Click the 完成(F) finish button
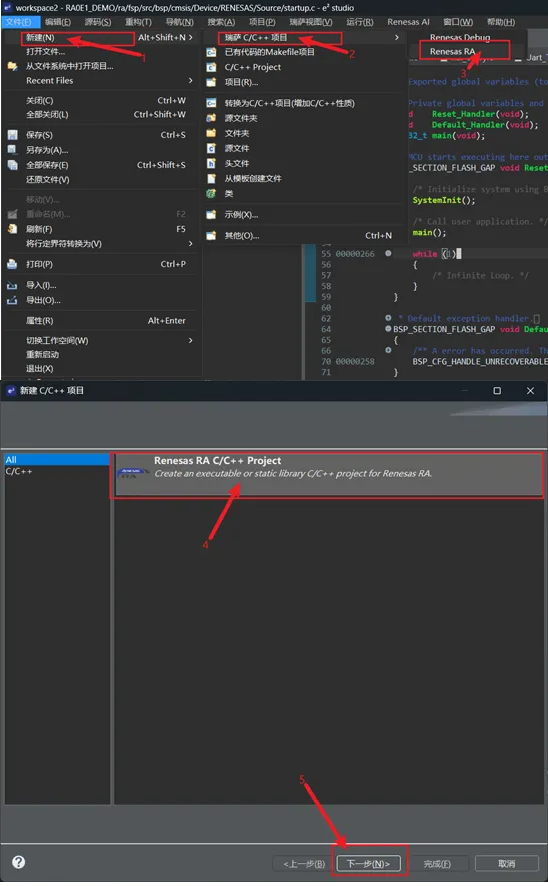The width and height of the screenshot is (548, 886). click(x=437, y=863)
